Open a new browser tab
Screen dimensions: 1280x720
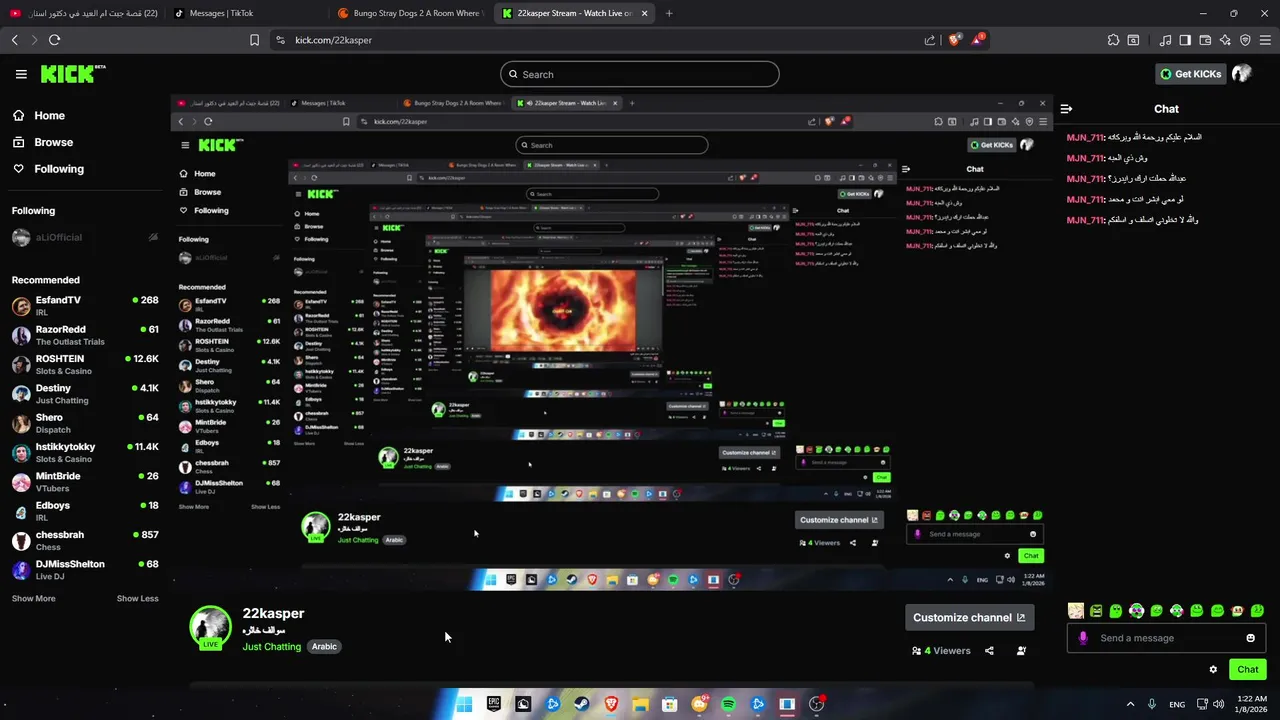669,13
